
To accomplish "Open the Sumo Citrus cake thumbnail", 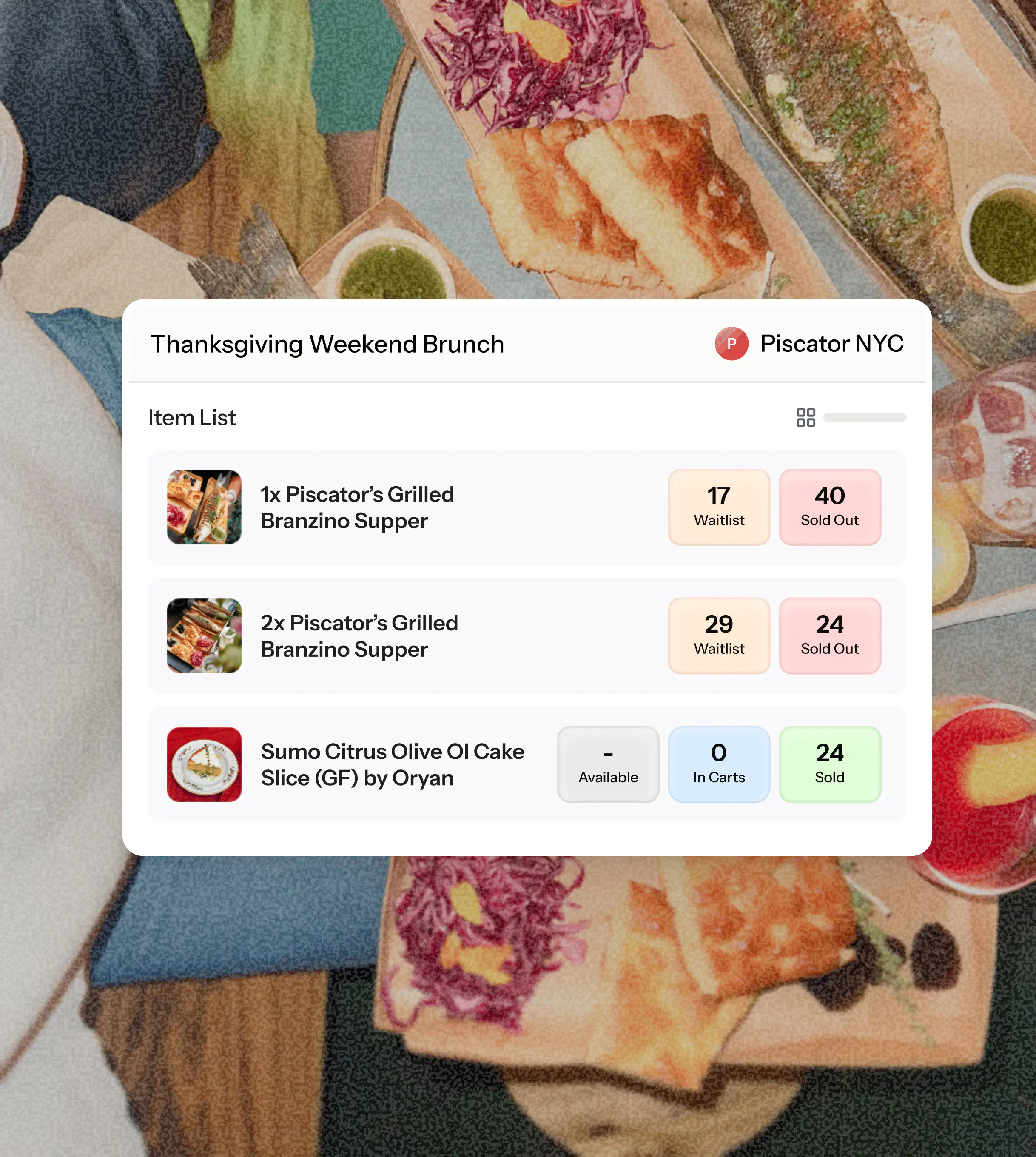I will [204, 764].
